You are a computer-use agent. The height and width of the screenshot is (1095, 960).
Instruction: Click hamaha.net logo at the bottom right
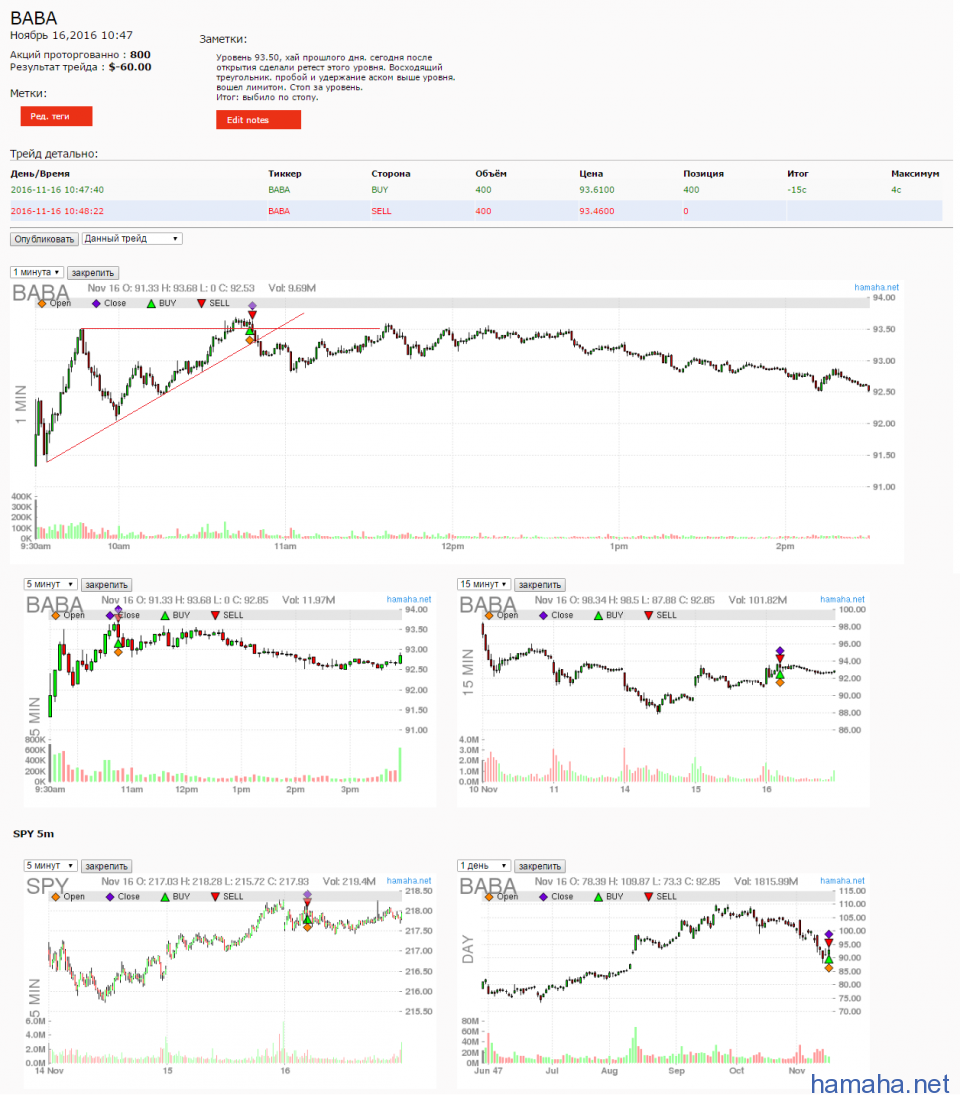880,1083
